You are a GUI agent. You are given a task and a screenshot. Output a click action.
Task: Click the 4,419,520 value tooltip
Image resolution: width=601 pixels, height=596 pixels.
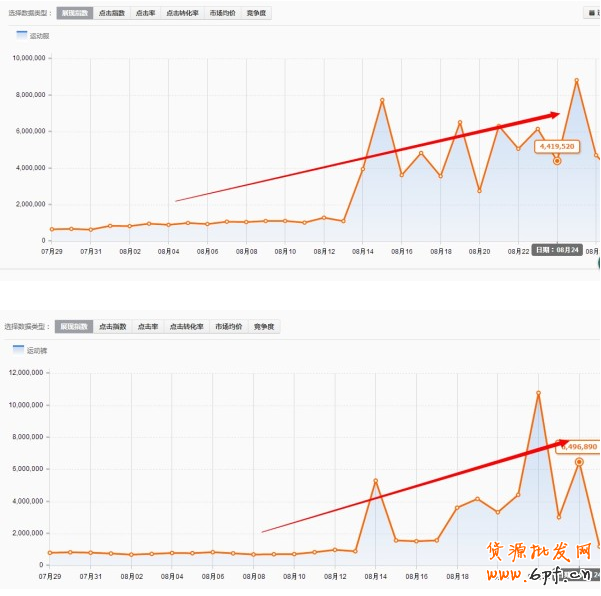(x=557, y=146)
